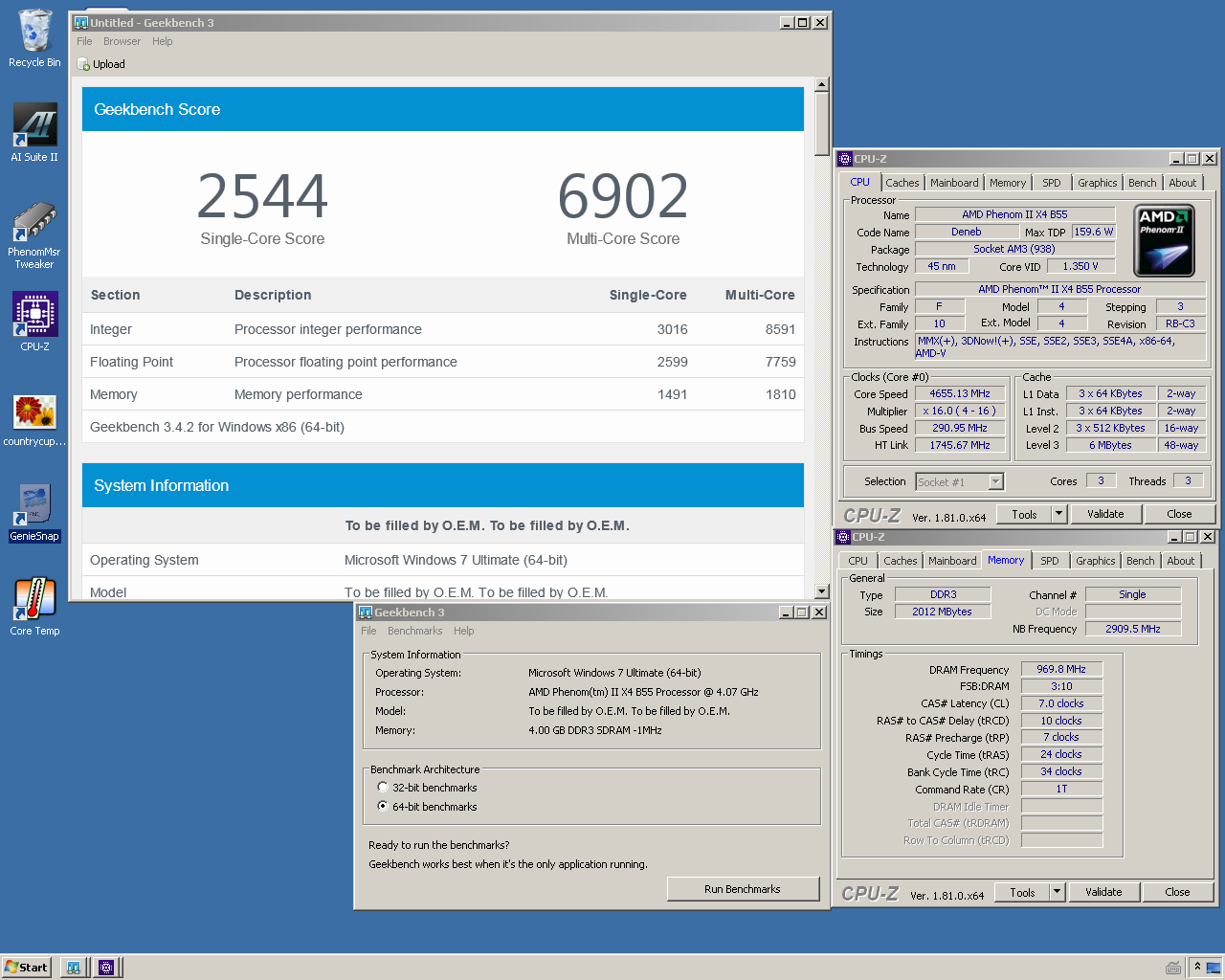Open Help menu in small Geekbench window
This screenshot has width=1225, height=980.
coord(463,631)
